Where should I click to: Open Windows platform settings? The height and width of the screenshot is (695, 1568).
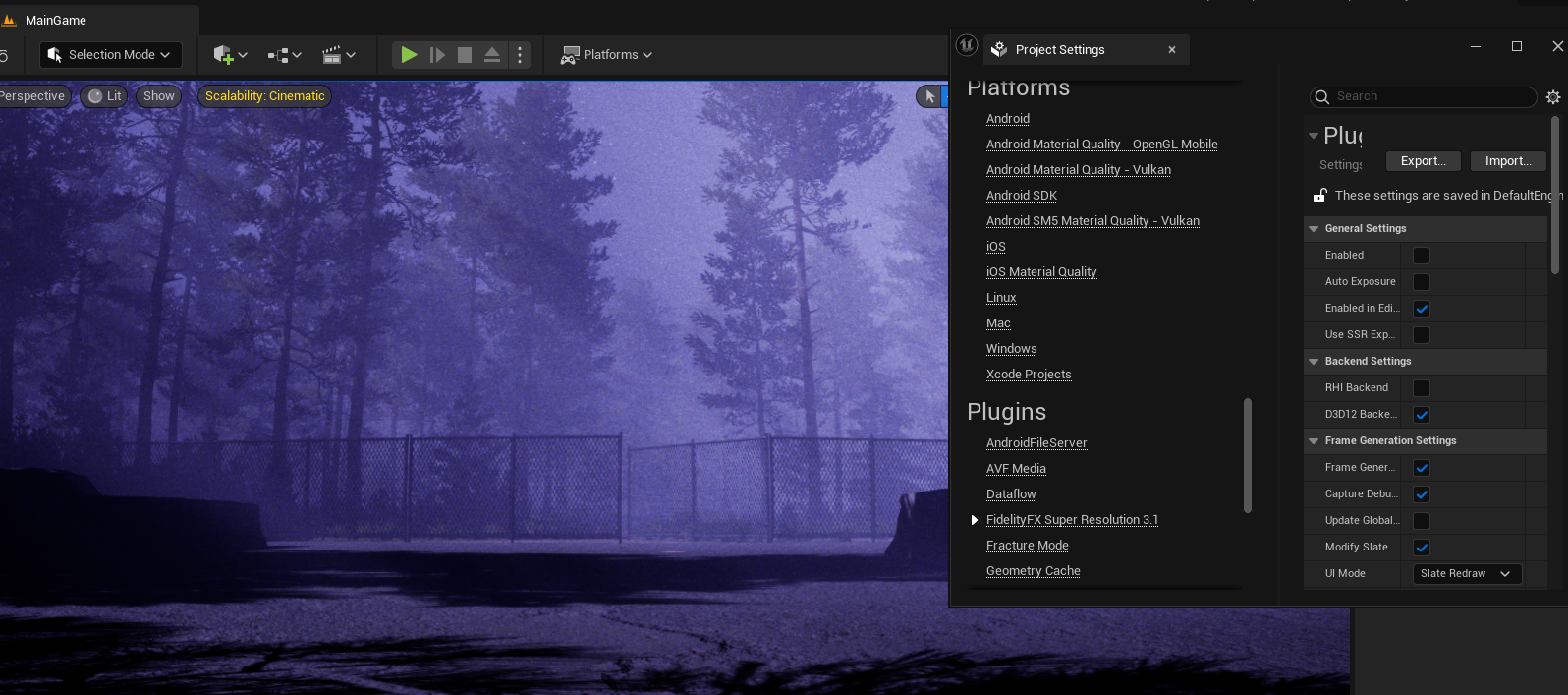tap(1012, 349)
